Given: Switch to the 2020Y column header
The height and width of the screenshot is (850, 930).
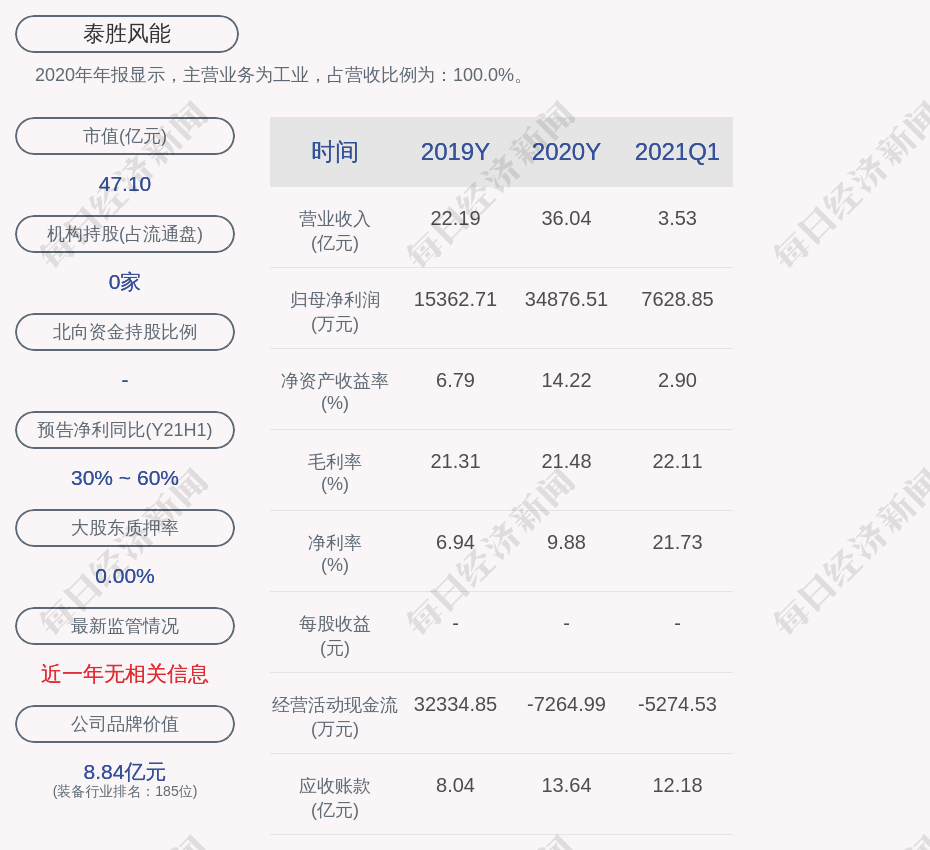Looking at the screenshot, I should coord(566,152).
